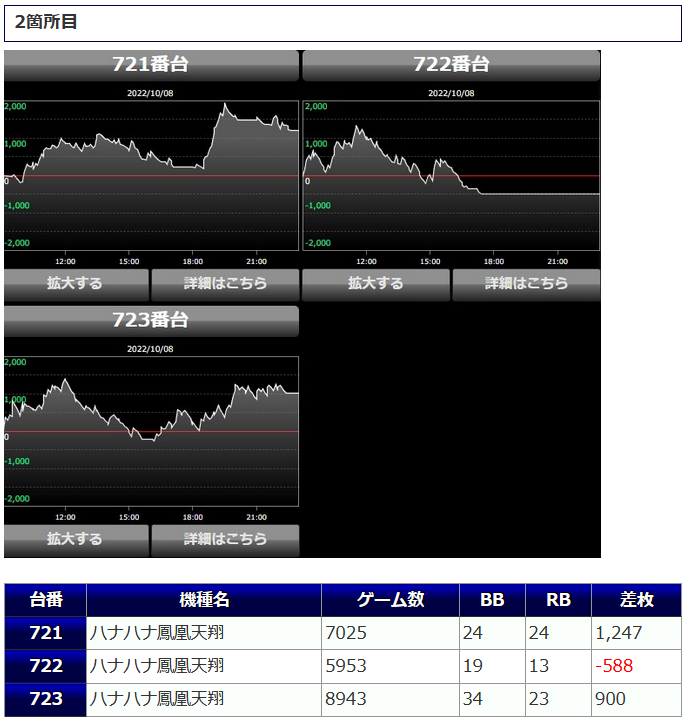Click the 2箇所目 section heading
Image resolution: width=687 pixels, height=723 pixels.
[343, 23]
